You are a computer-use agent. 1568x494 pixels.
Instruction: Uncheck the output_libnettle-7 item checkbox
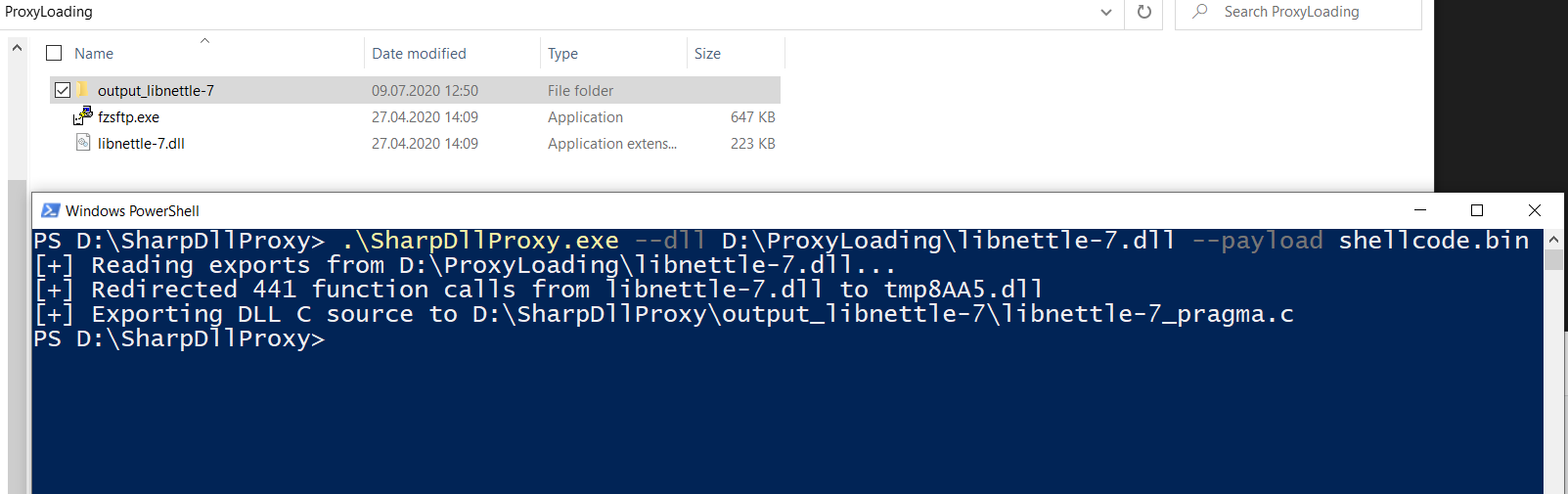(63, 90)
